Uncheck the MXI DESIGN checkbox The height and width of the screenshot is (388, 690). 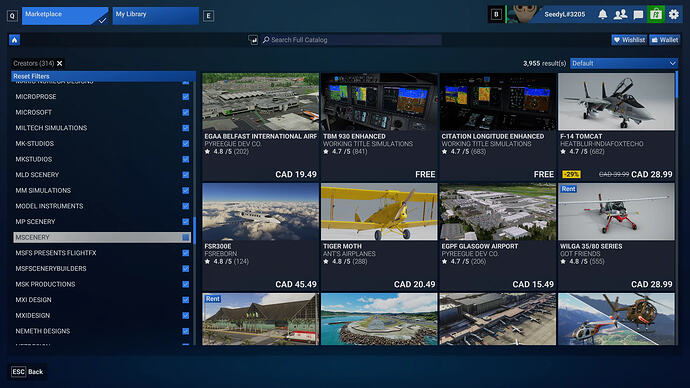(186, 300)
